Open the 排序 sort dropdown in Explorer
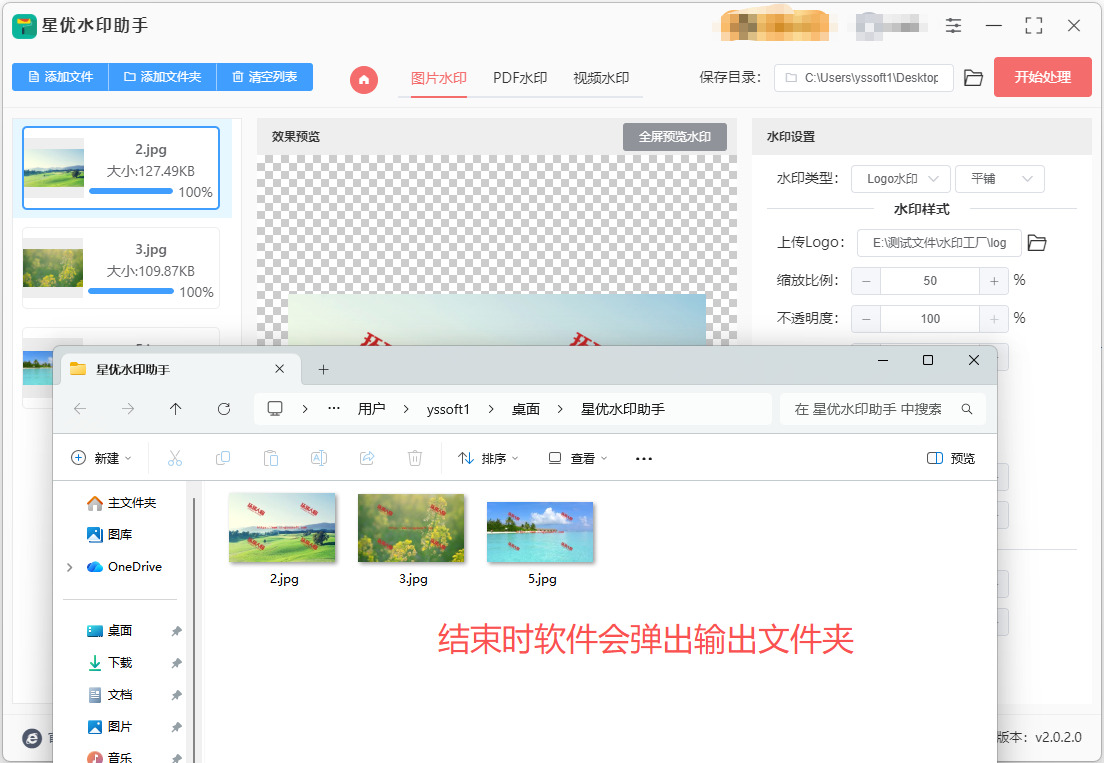1104x763 pixels. tap(488, 458)
